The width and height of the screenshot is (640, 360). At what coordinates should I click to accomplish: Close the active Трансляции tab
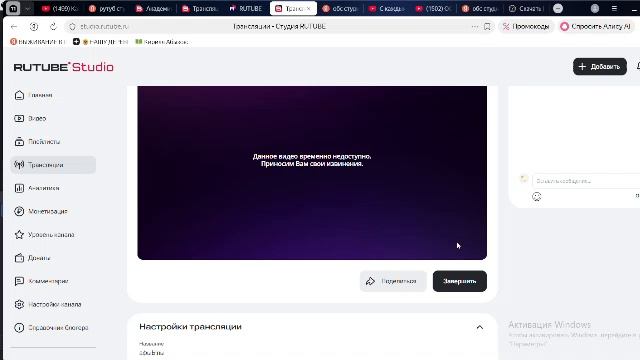(x=309, y=8)
